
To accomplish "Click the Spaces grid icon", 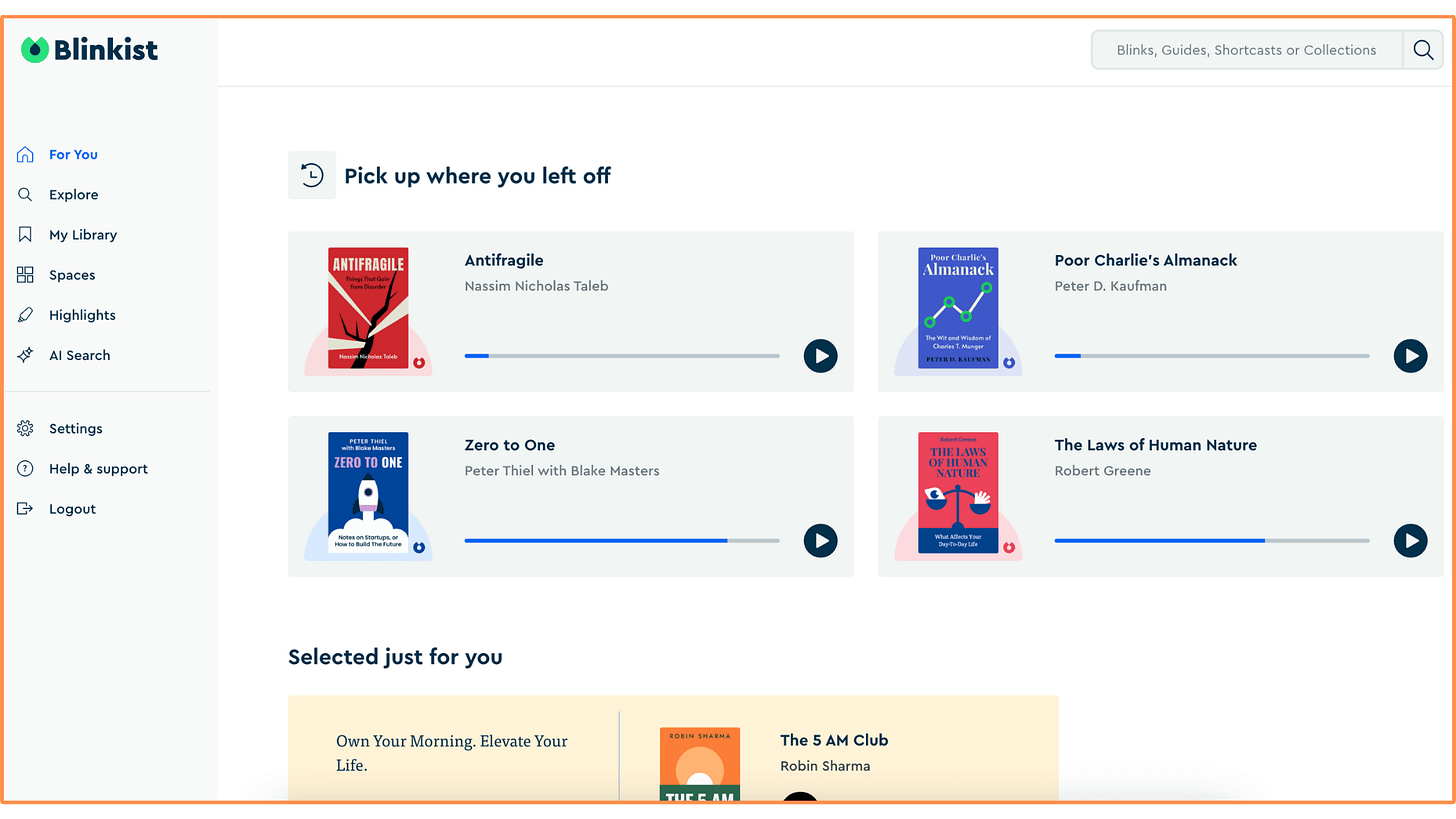I will (x=26, y=274).
